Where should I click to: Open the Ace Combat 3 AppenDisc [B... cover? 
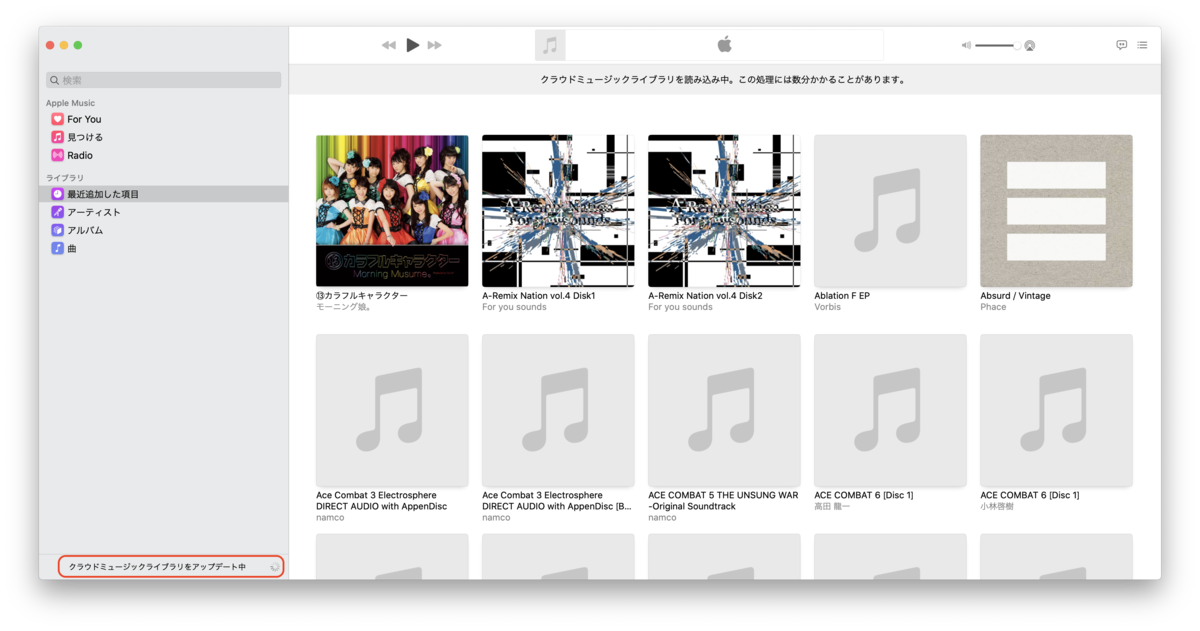(x=558, y=410)
